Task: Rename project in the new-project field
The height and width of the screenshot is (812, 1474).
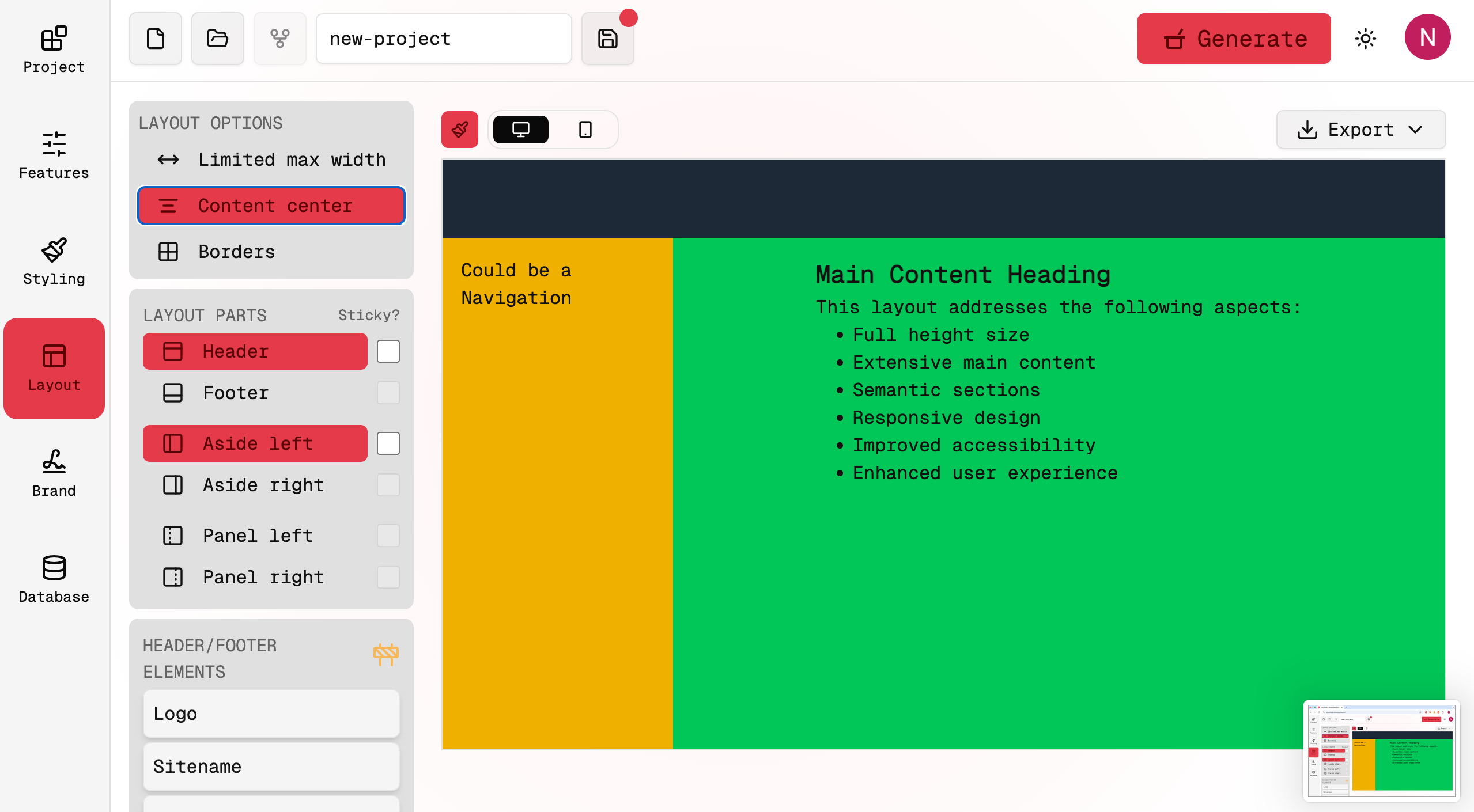Action: click(x=444, y=38)
